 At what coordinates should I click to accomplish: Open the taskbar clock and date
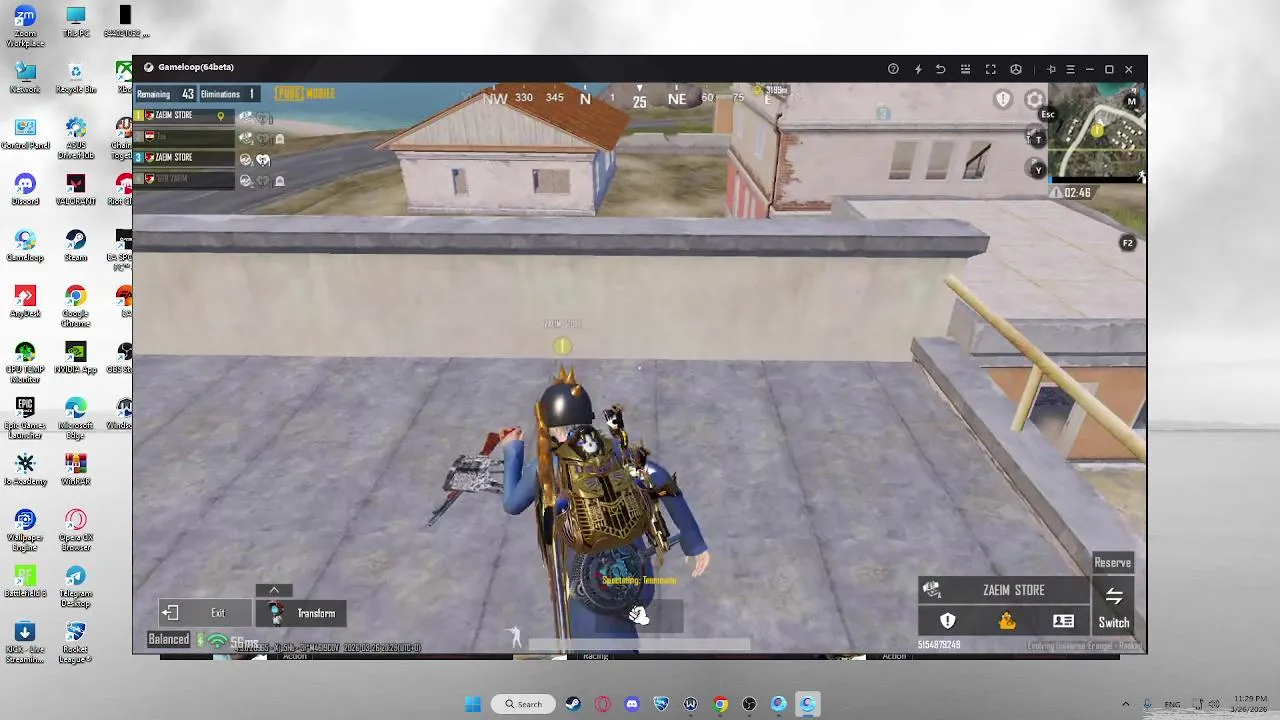click(x=1250, y=704)
